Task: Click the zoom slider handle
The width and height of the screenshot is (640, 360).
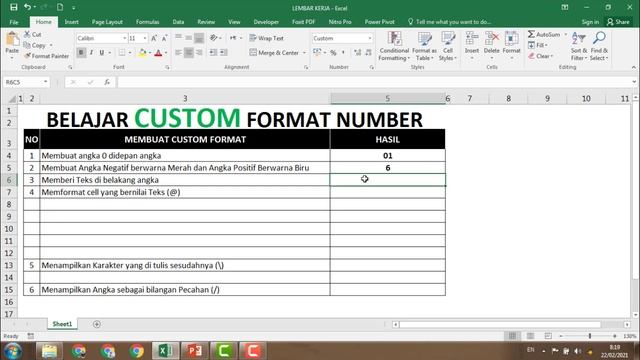Action: 590,336
